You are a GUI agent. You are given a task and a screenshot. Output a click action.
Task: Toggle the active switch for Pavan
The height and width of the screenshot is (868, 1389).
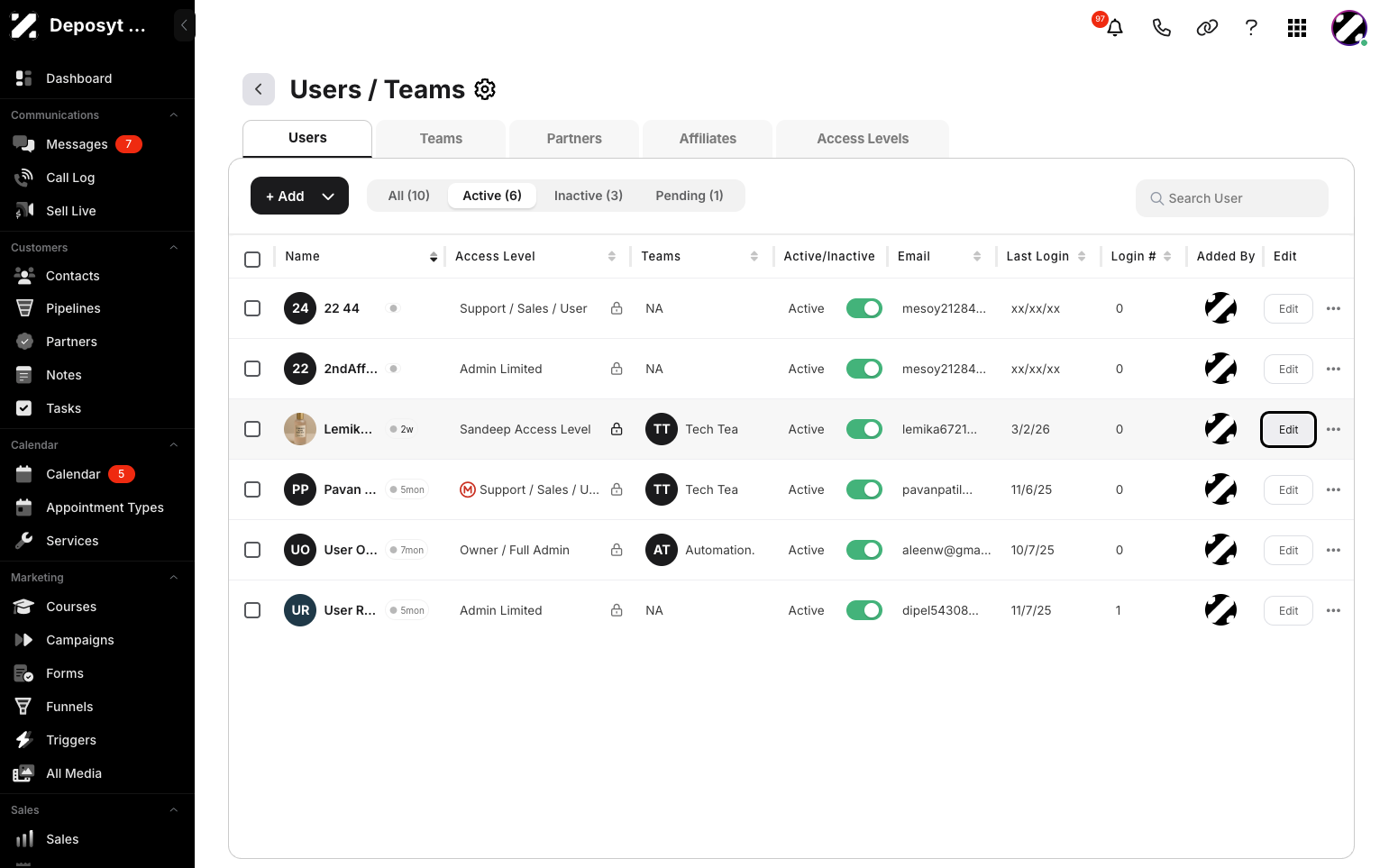[x=864, y=489]
